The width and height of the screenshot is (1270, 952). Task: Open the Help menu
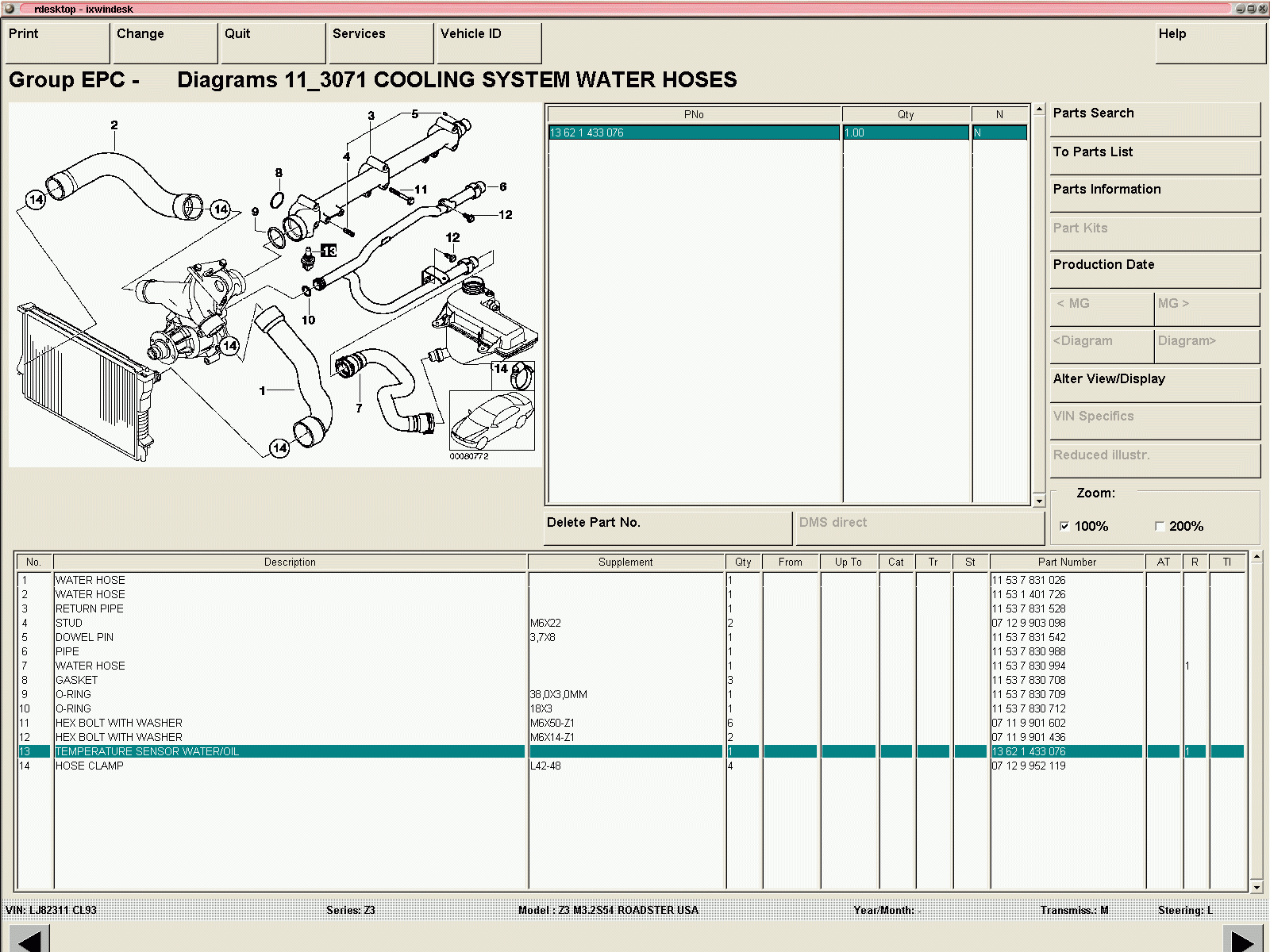1210,43
